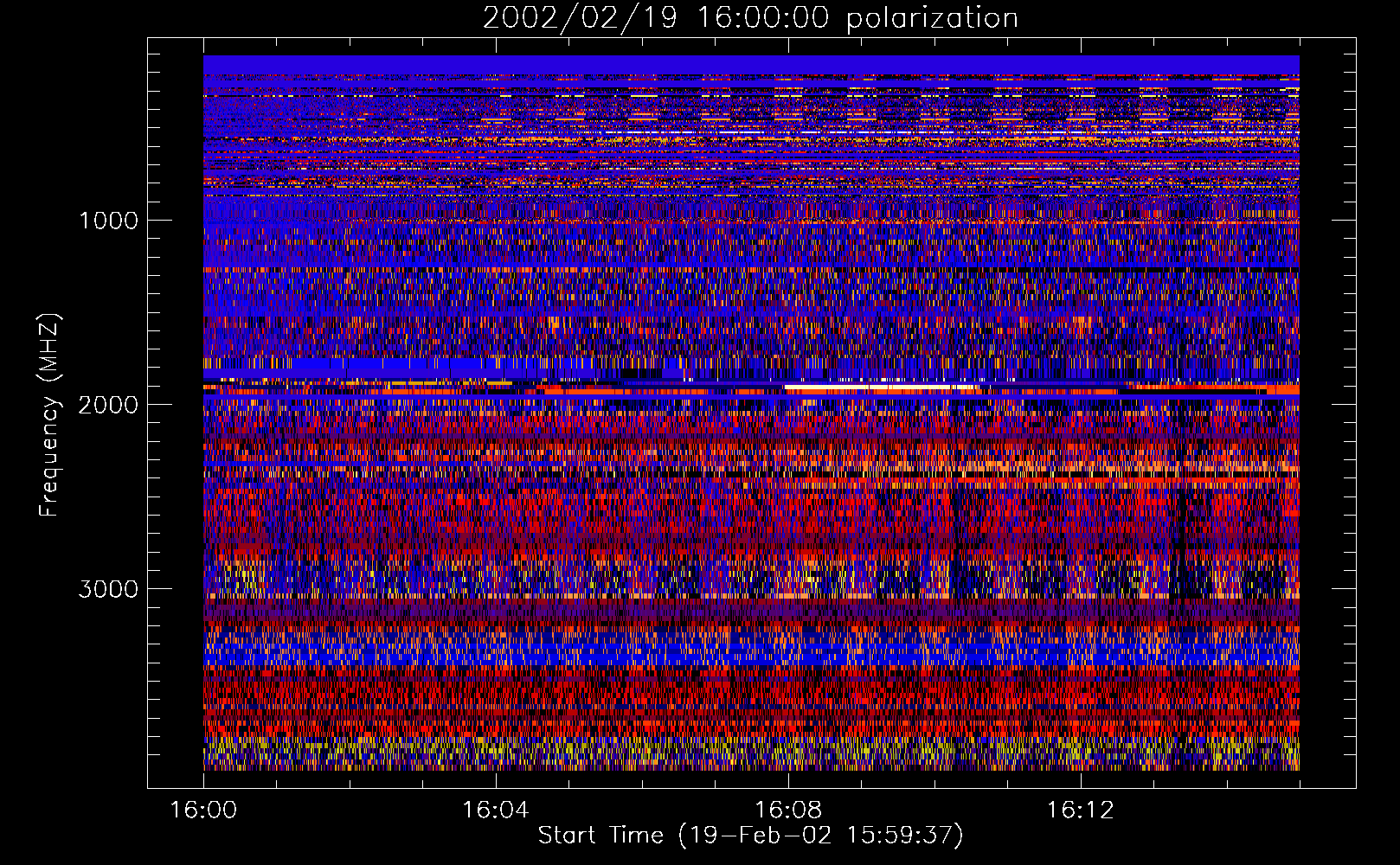Click the 2000 frequency tick label
Image resolution: width=1400 pixels, height=865 pixels.
tap(108, 405)
